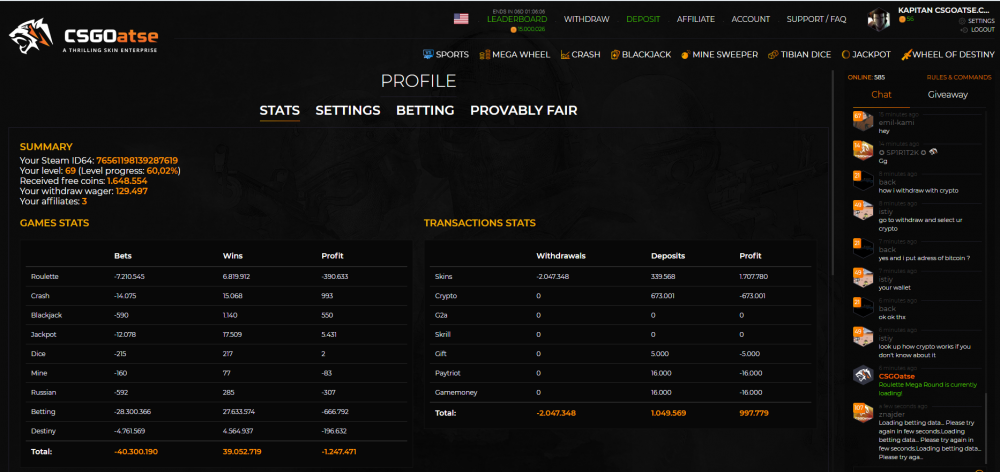Switch to the Betting tab
The height and width of the screenshot is (472, 1000).
[x=425, y=110]
